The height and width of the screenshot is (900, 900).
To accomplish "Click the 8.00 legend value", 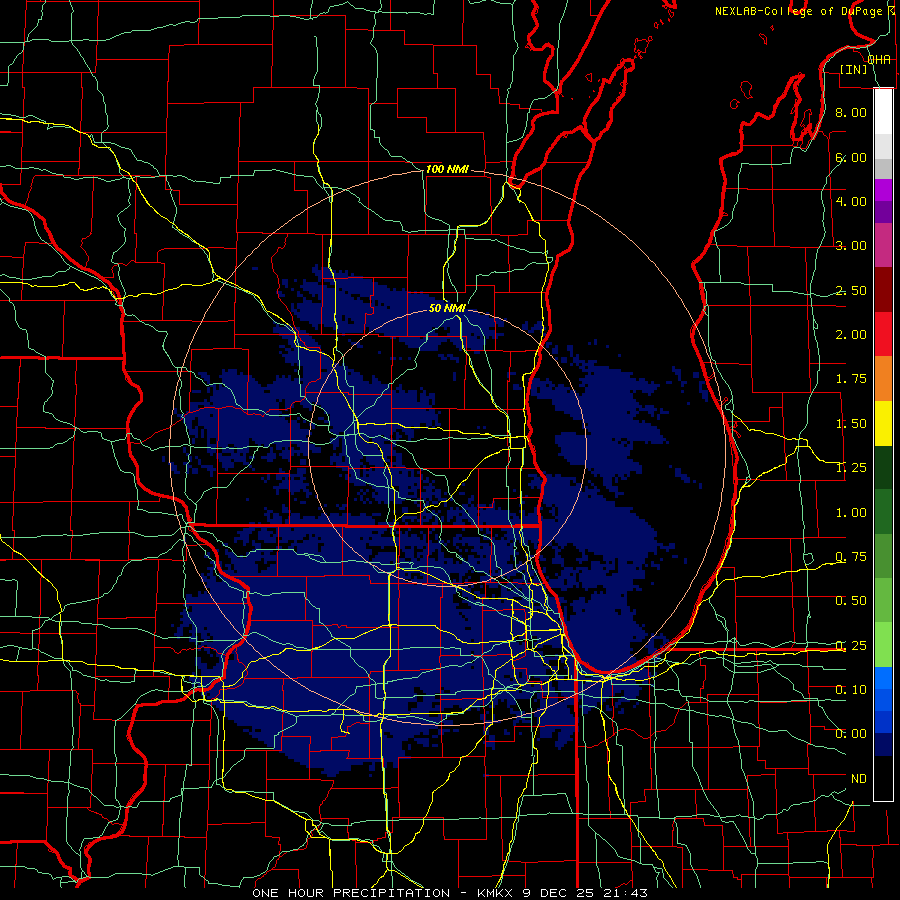I will coord(851,112).
